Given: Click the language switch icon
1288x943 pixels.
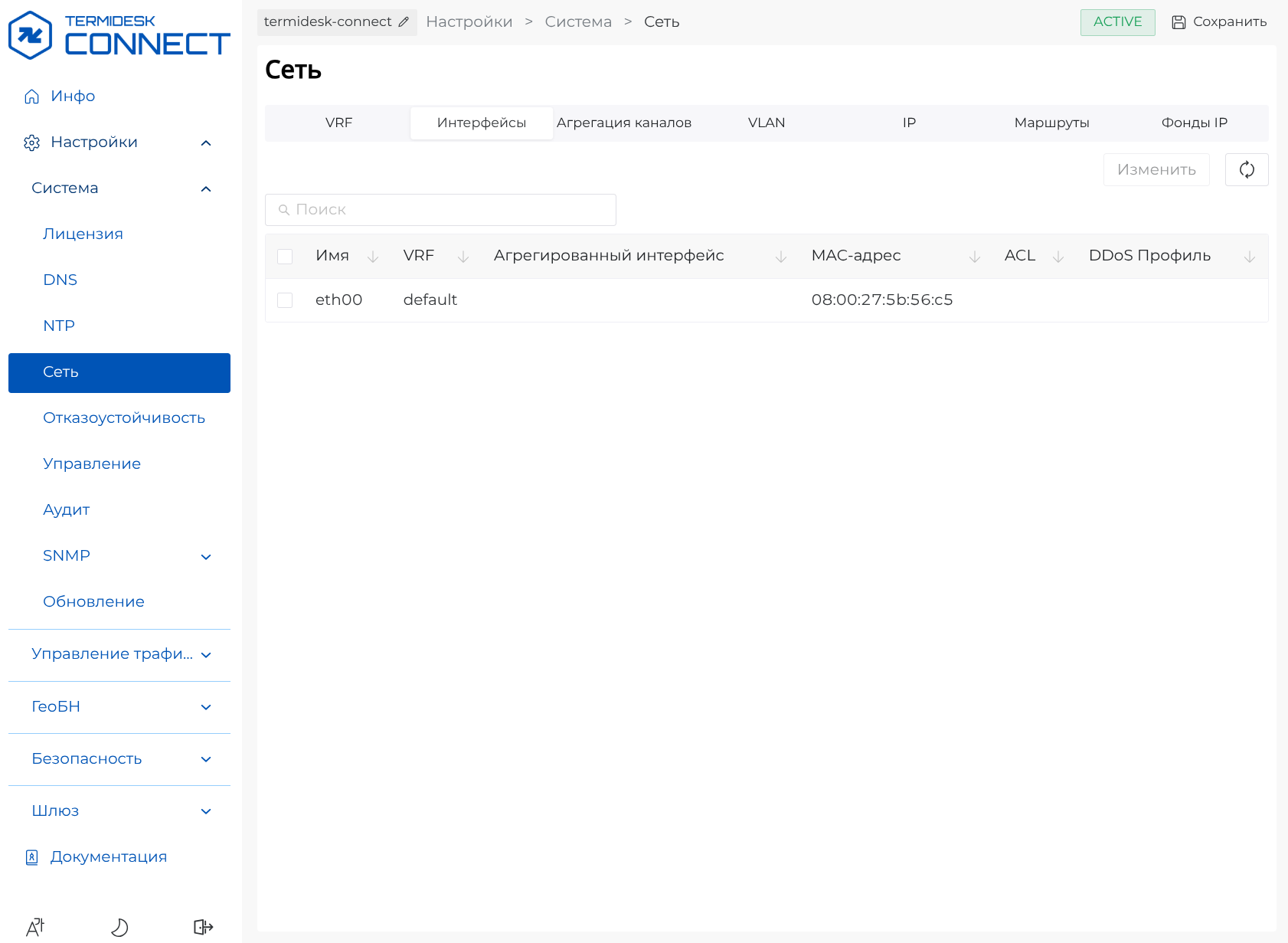Looking at the screenshot, I should click(35, 927).
